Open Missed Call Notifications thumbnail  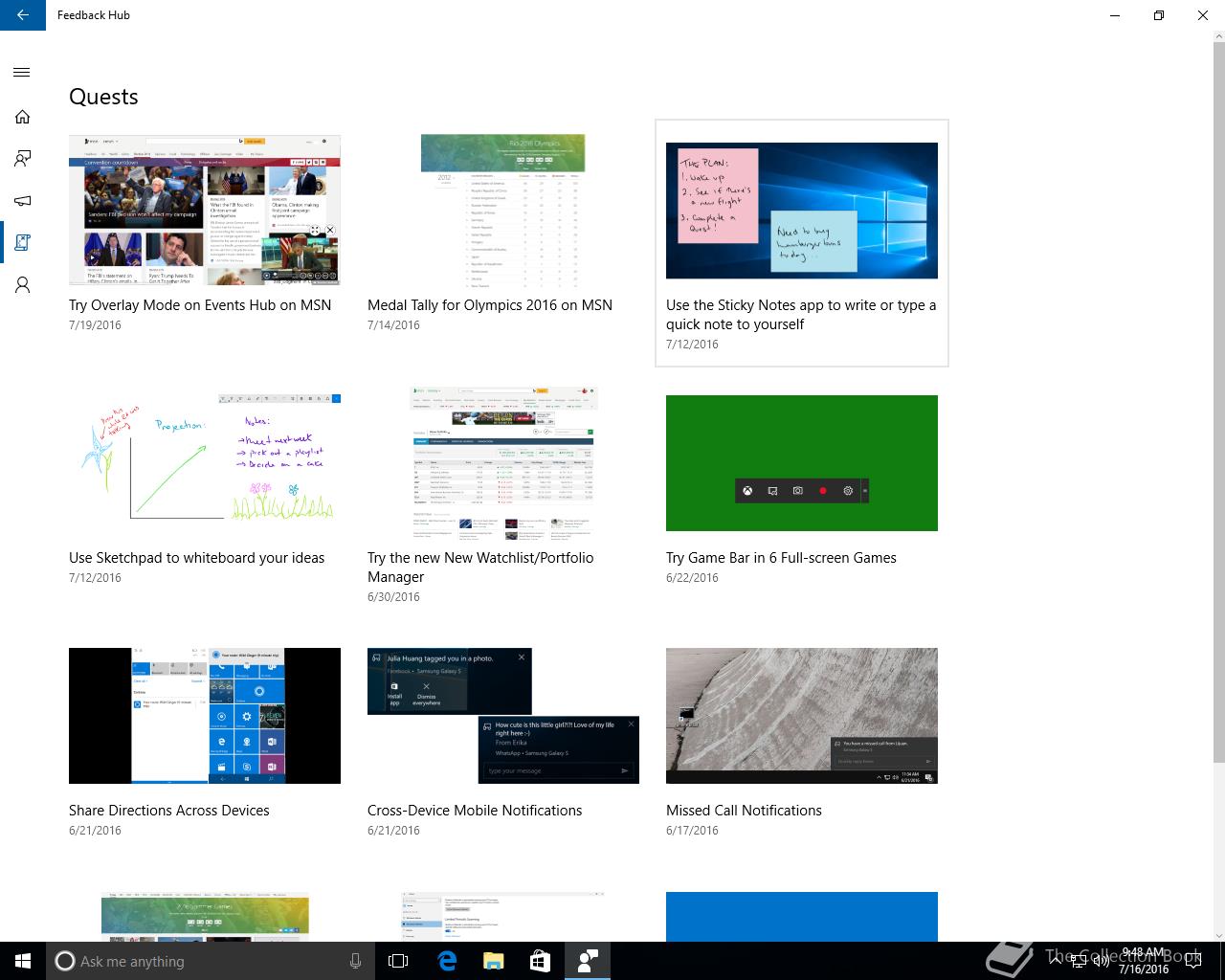click(802, 716)
